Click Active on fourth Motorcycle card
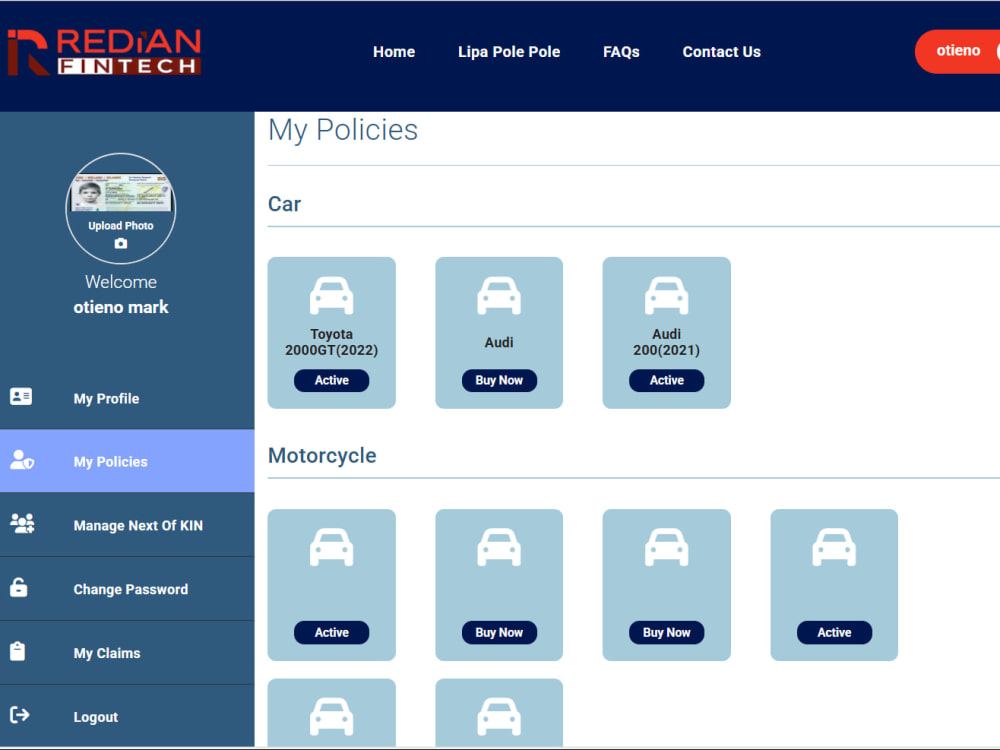1000x750 pixels. tap(834, 633)
